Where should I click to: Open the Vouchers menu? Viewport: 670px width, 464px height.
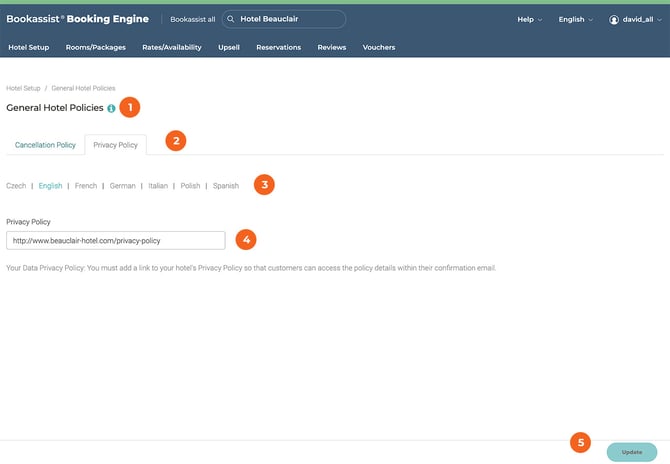coord(378,47)
